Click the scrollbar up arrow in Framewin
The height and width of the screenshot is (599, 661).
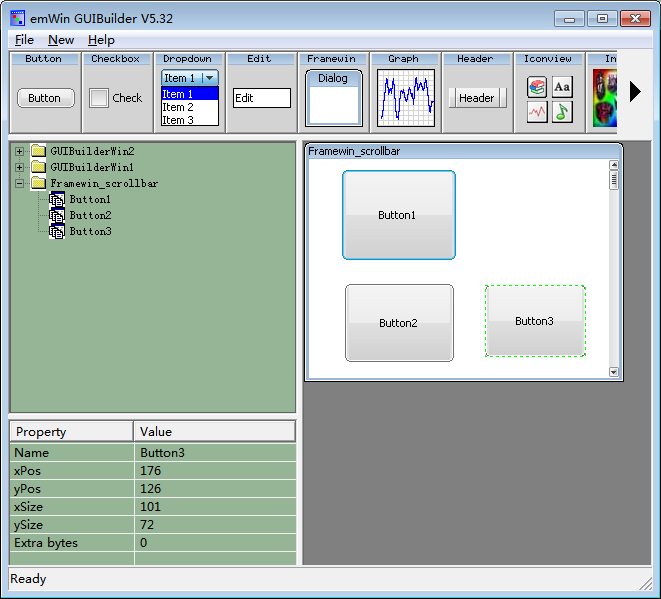(614, 165)
